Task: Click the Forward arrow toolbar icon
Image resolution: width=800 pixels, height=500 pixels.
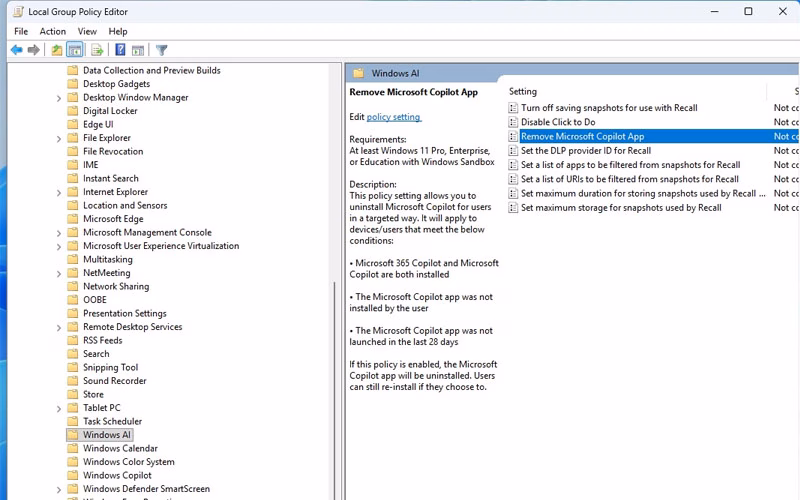Action: tap(34, 50)
